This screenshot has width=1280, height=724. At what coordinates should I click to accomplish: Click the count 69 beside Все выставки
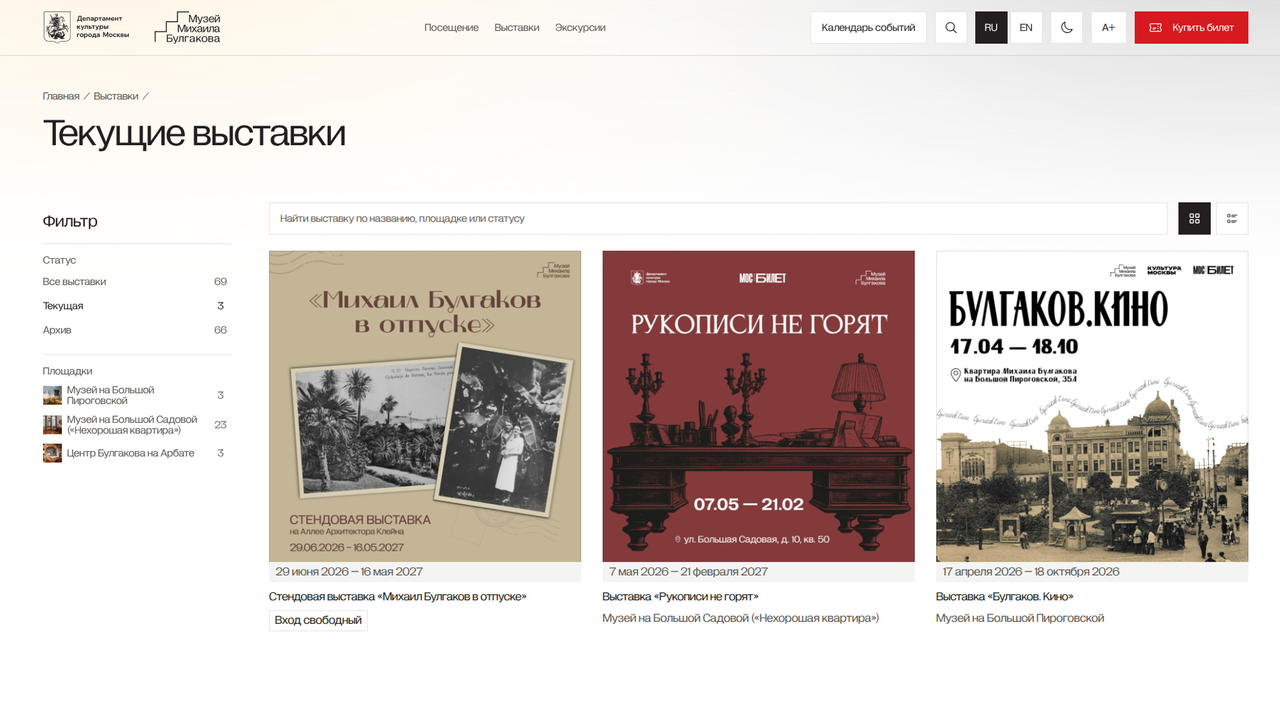coord(220,282)
